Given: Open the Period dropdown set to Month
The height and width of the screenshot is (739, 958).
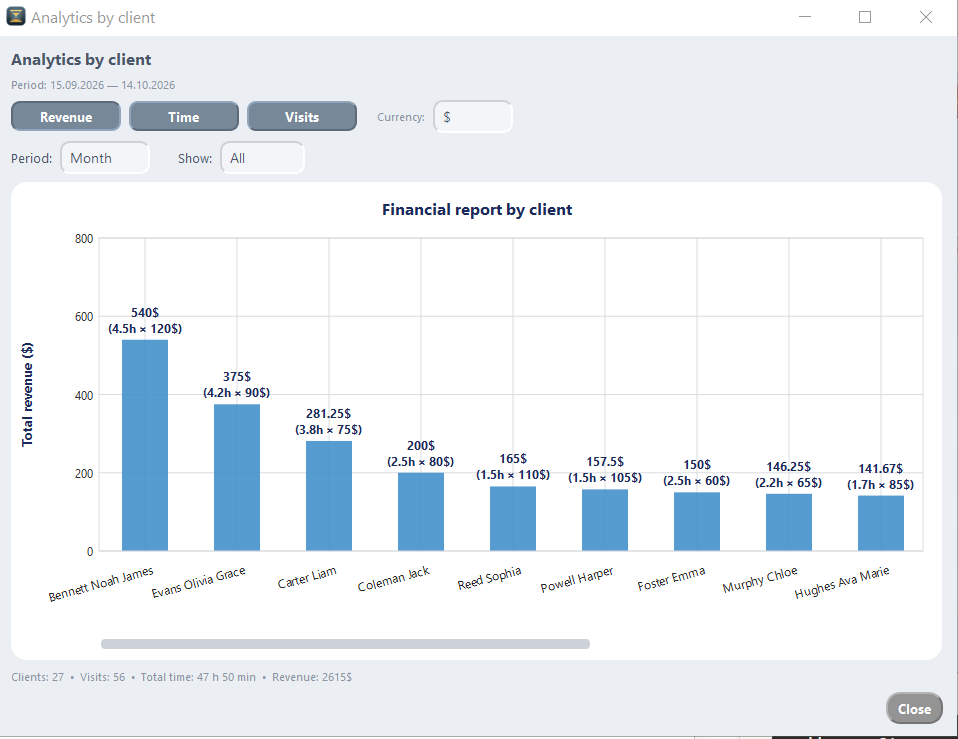Looking at the screenshot, I should pyautogui.click(x=105, y=158).
